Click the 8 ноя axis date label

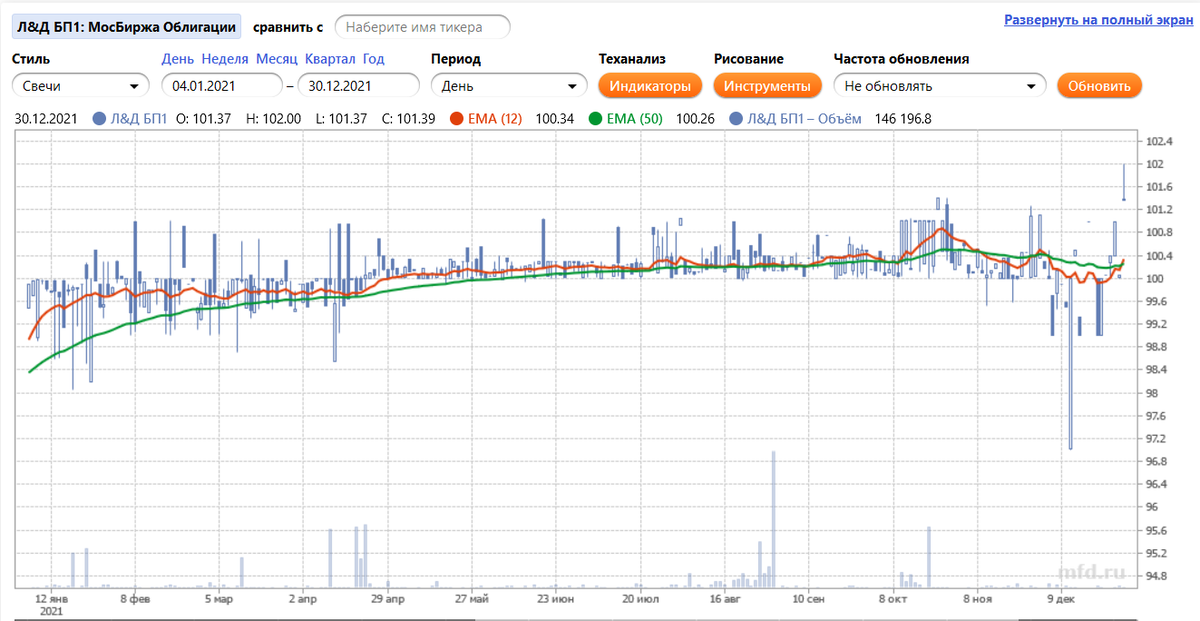pyautogui.click(x=977, y=599)
